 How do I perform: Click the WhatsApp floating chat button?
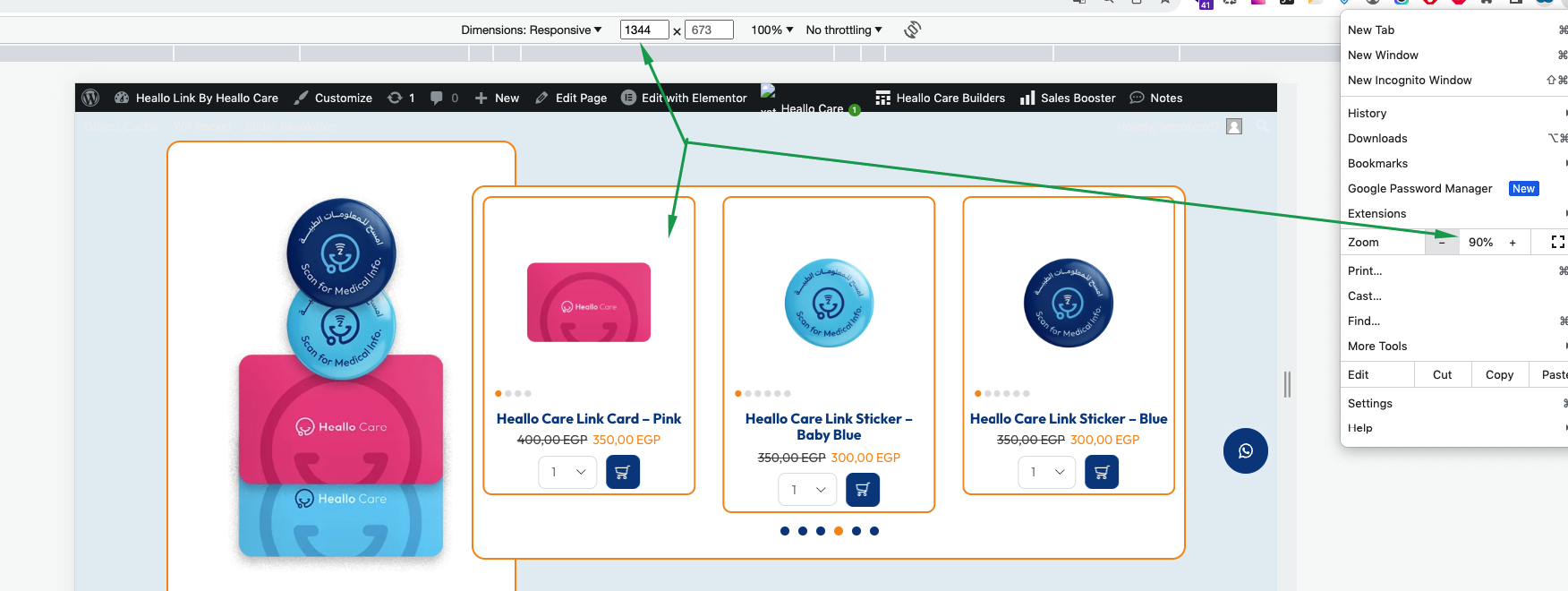point(1246,451)
